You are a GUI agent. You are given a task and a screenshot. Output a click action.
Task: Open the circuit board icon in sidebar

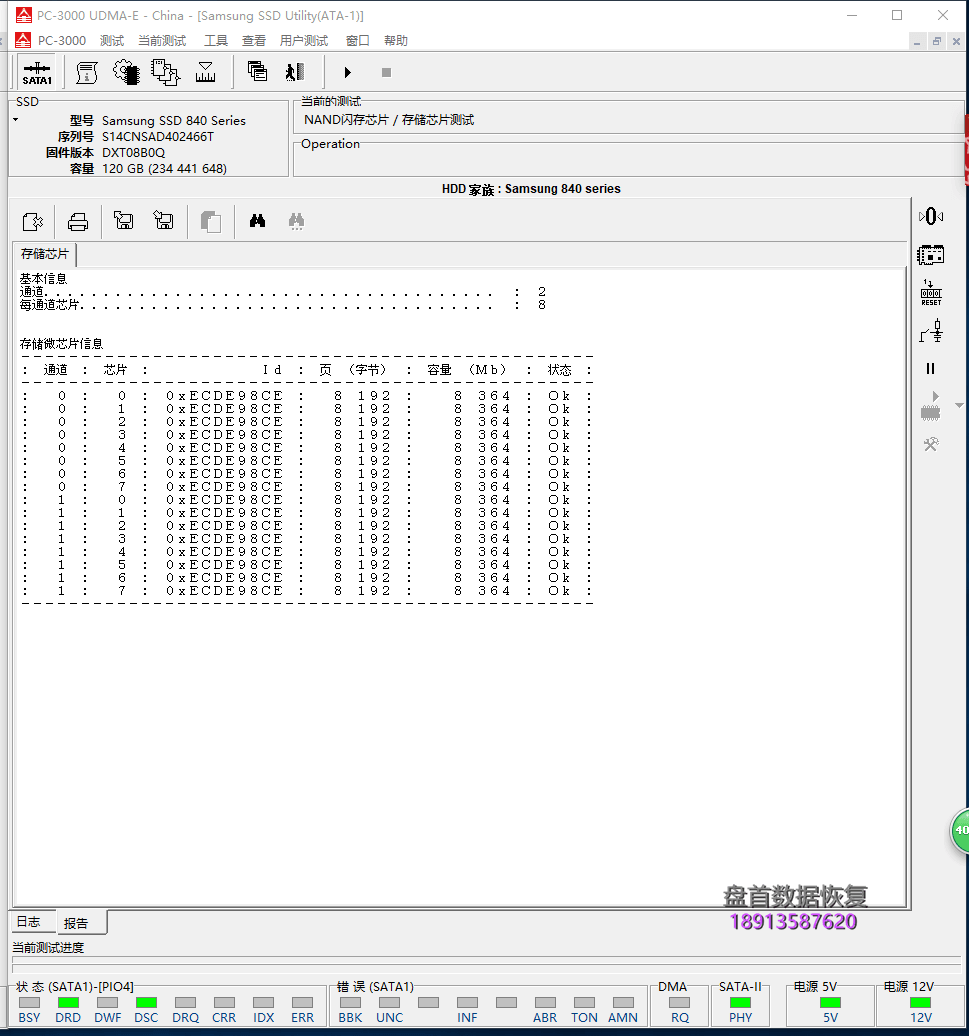[931, 254]
